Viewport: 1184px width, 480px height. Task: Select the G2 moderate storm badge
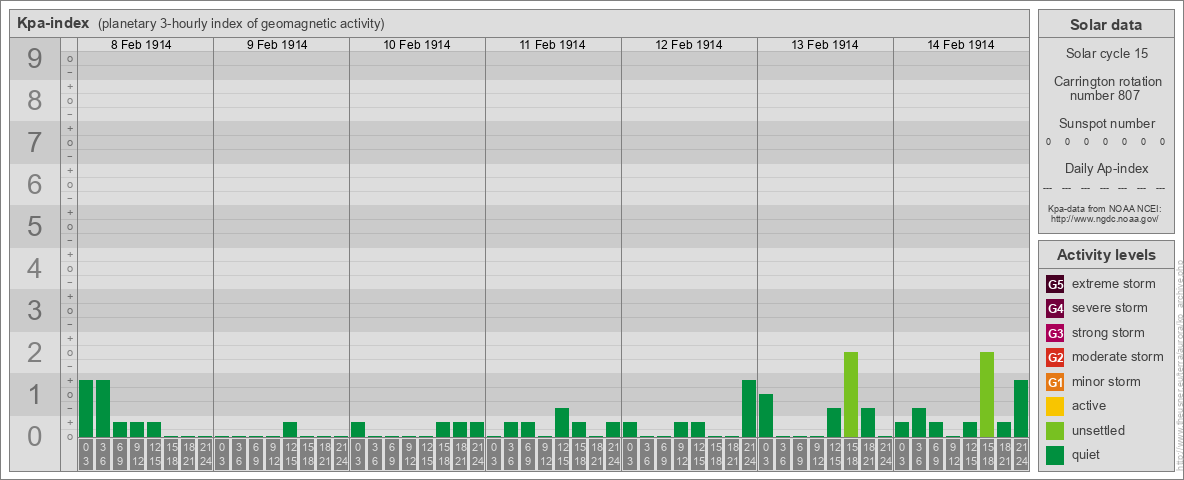[x=1055, y=357]
